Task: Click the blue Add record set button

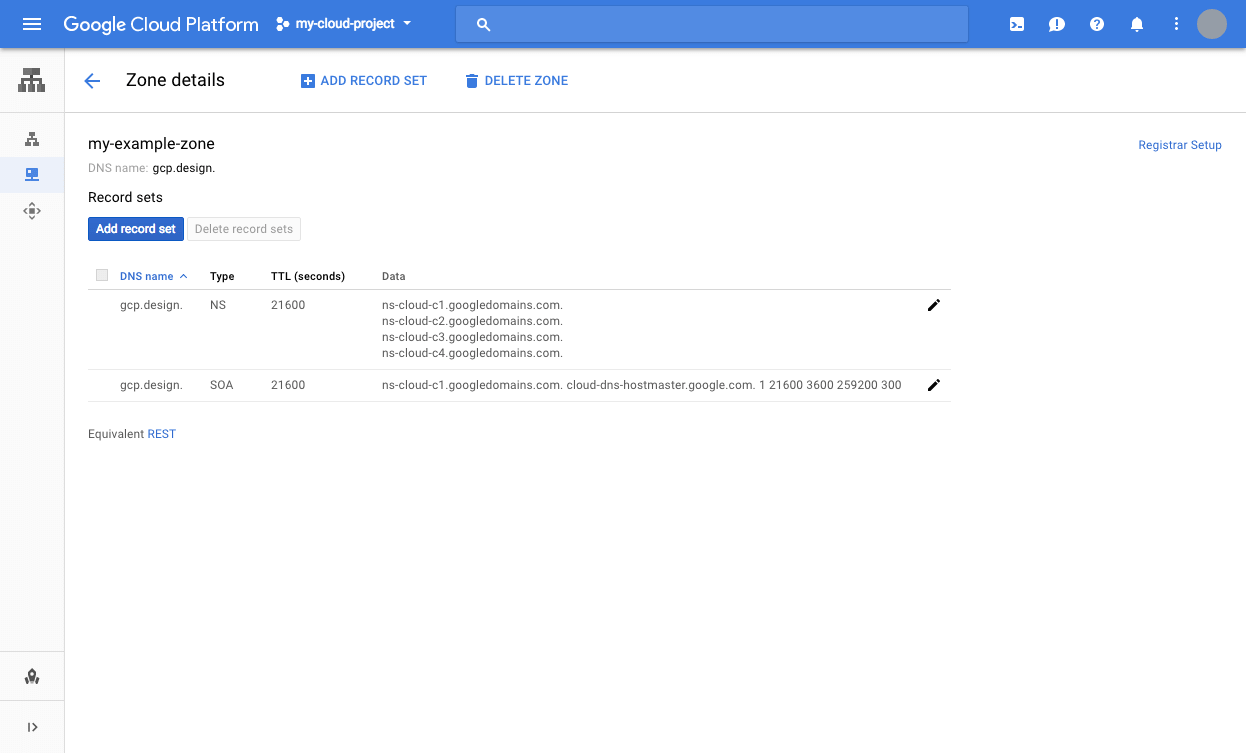Action: coord(136,229)
